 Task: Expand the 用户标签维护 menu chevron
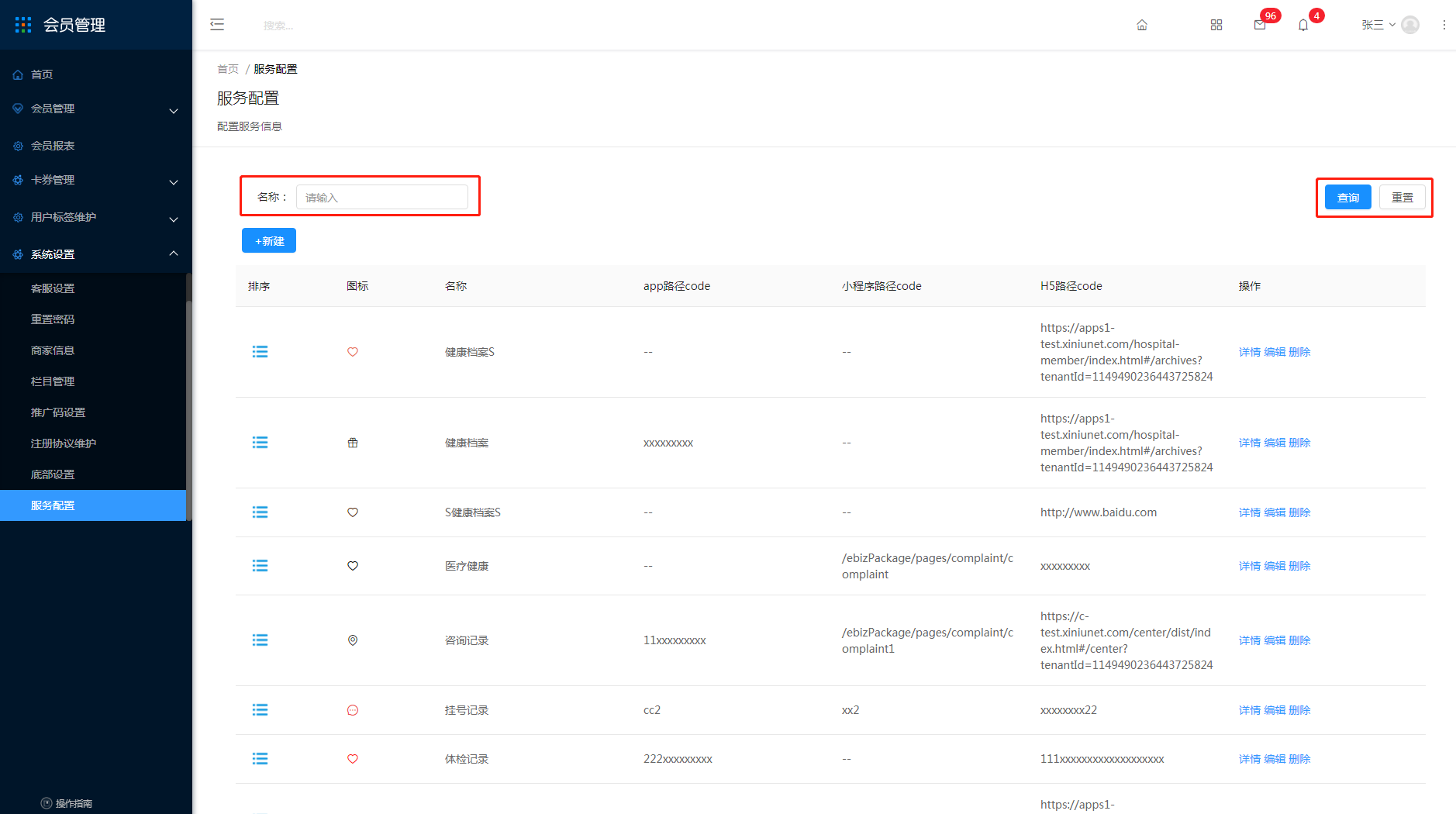[x=174, y=219]
